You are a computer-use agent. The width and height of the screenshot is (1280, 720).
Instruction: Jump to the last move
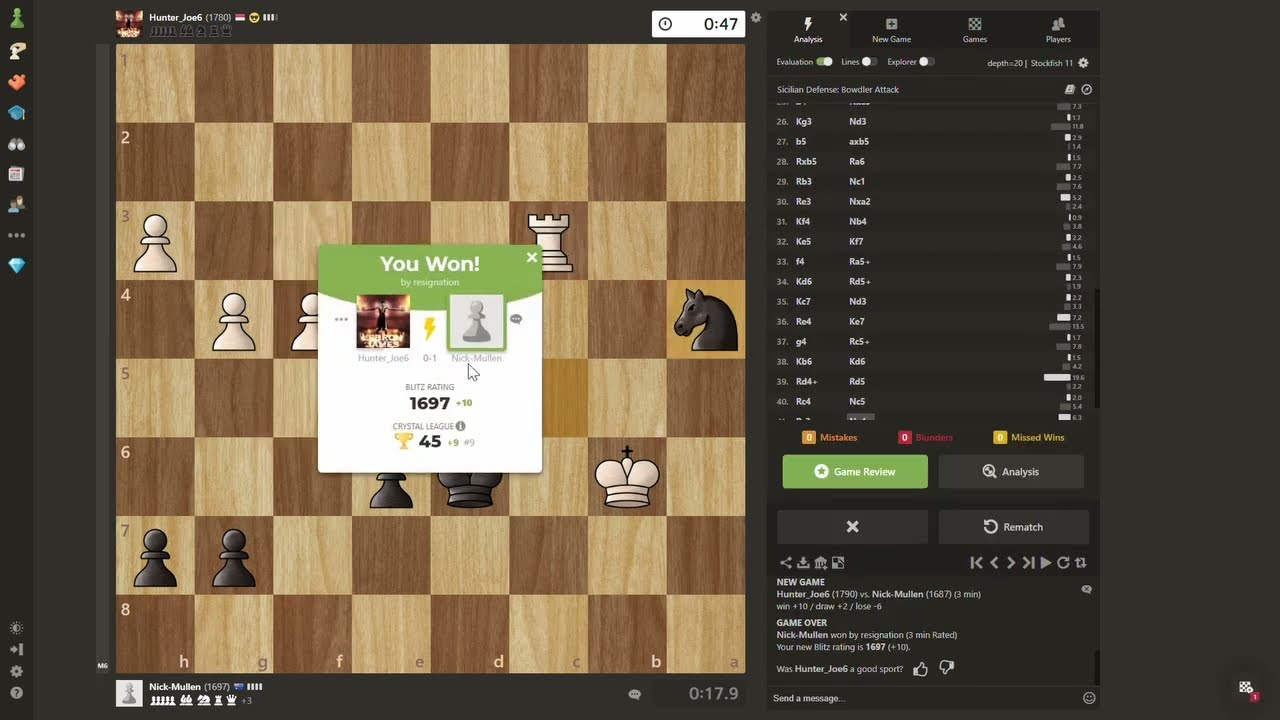1028,563
